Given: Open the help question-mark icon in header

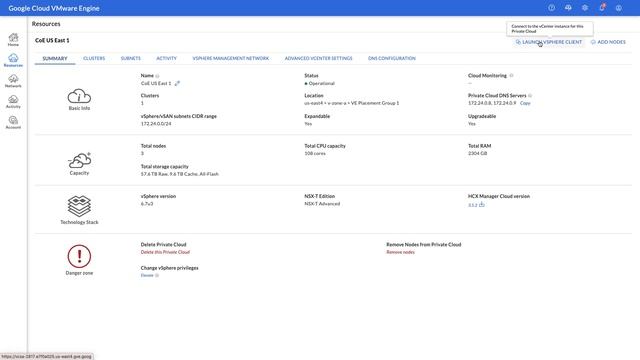Looking at the screenshot, I should (551, 8).
